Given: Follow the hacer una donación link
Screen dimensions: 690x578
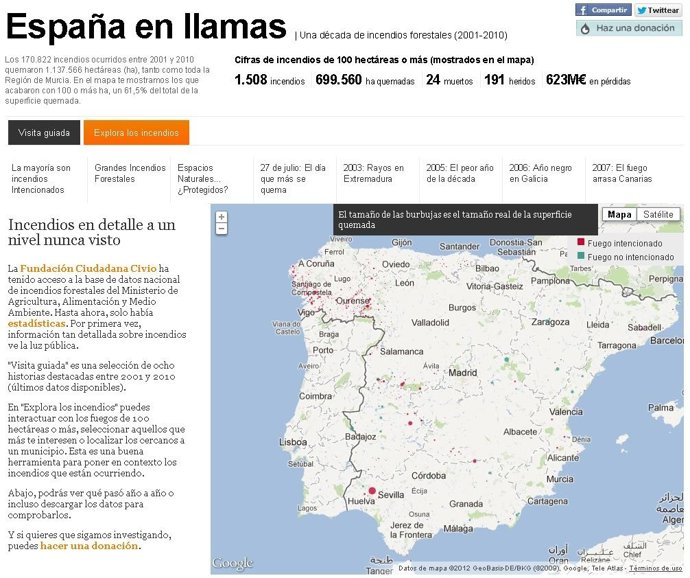Looking at the screenshot, I should 89,546.
